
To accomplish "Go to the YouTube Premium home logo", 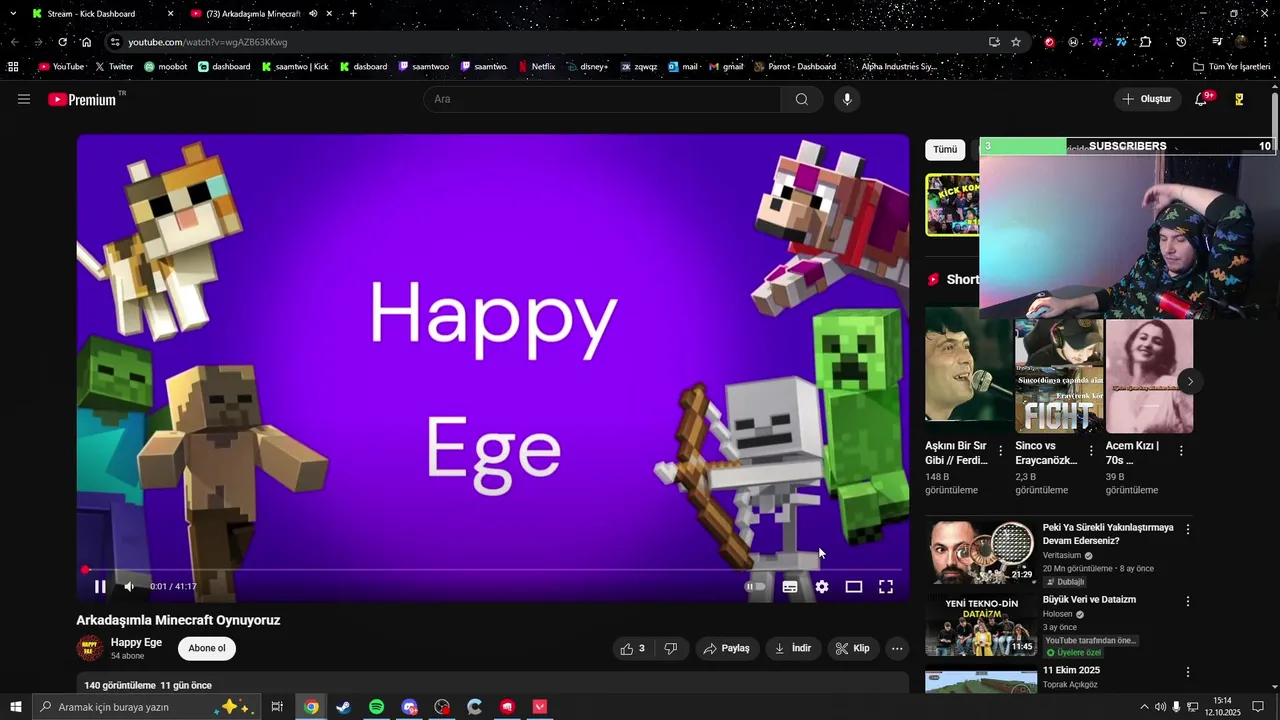I will pos(84,99).
